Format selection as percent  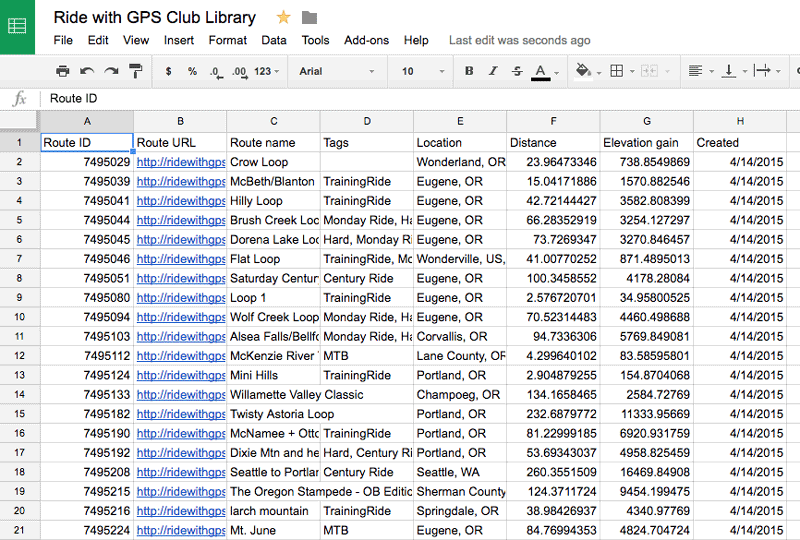tap(192, 71)
